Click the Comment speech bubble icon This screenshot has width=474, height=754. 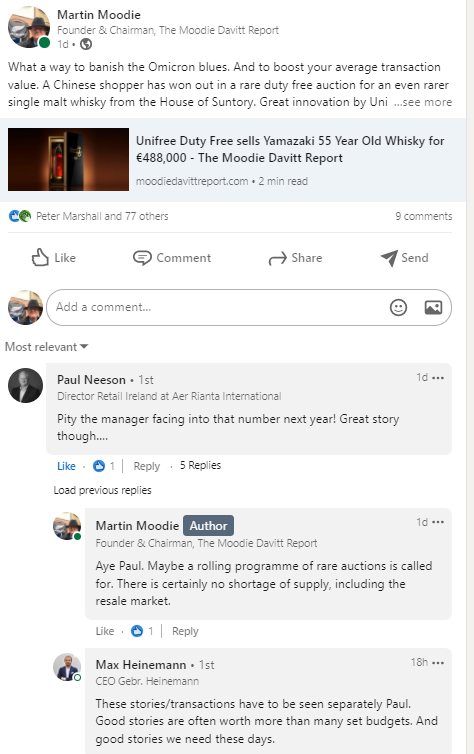(142, 258)
